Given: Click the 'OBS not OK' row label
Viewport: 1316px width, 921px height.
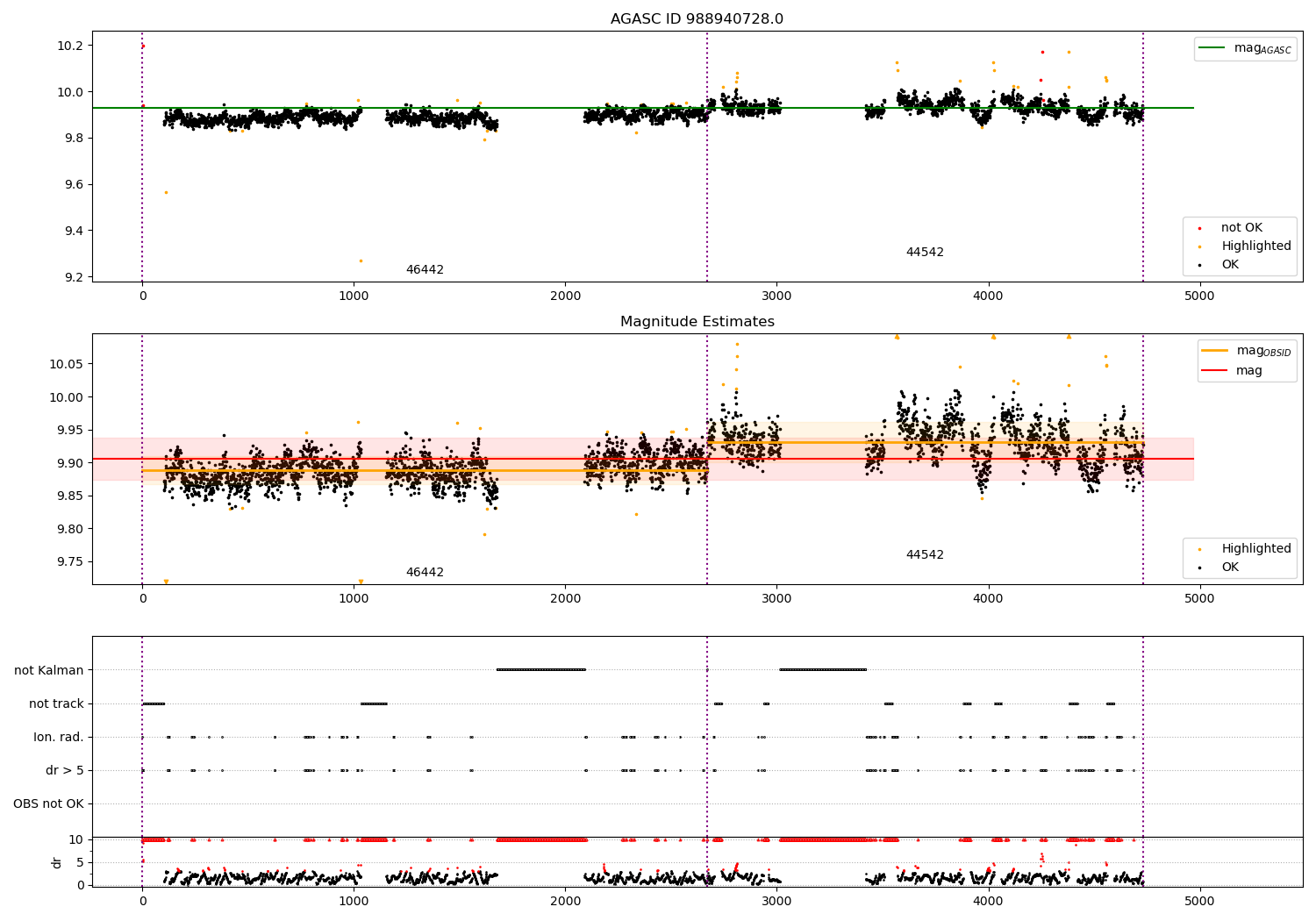Looking at the screenshot, I should tap(48, 804).
